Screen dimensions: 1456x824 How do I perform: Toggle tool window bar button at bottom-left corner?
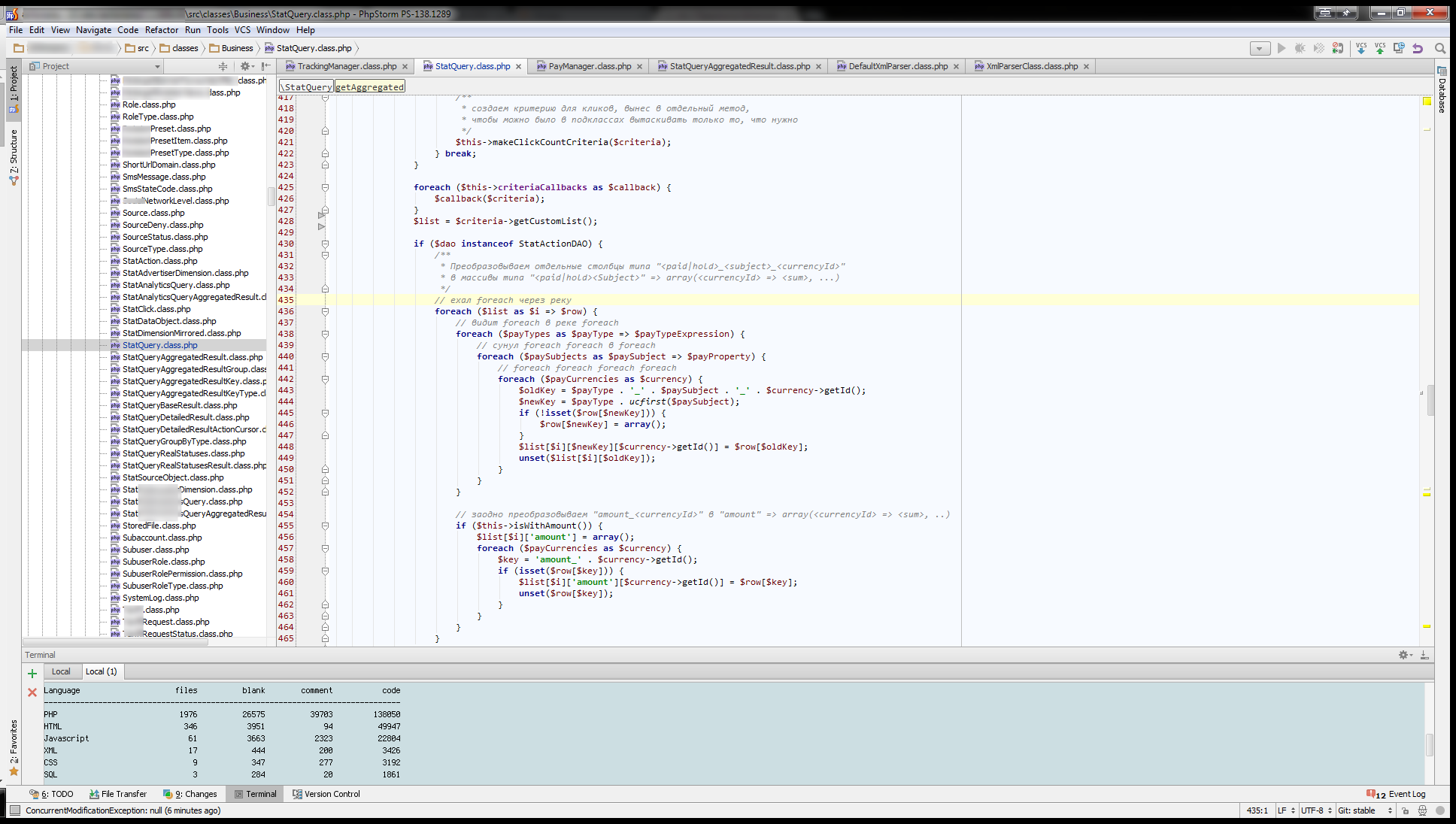pyautogui.click(x=14, y=810)
